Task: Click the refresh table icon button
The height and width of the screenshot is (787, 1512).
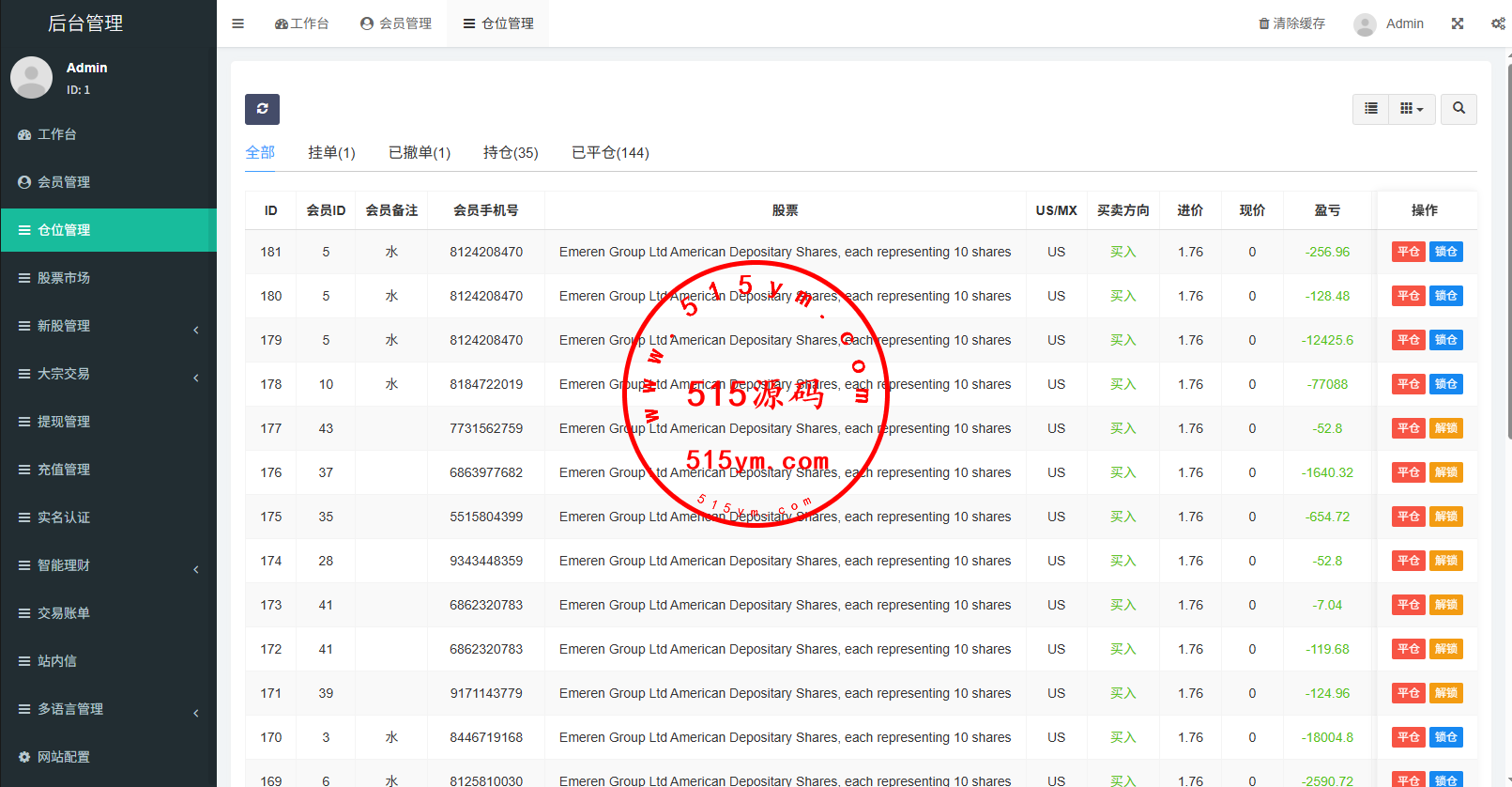Action: tap(262, 109)
